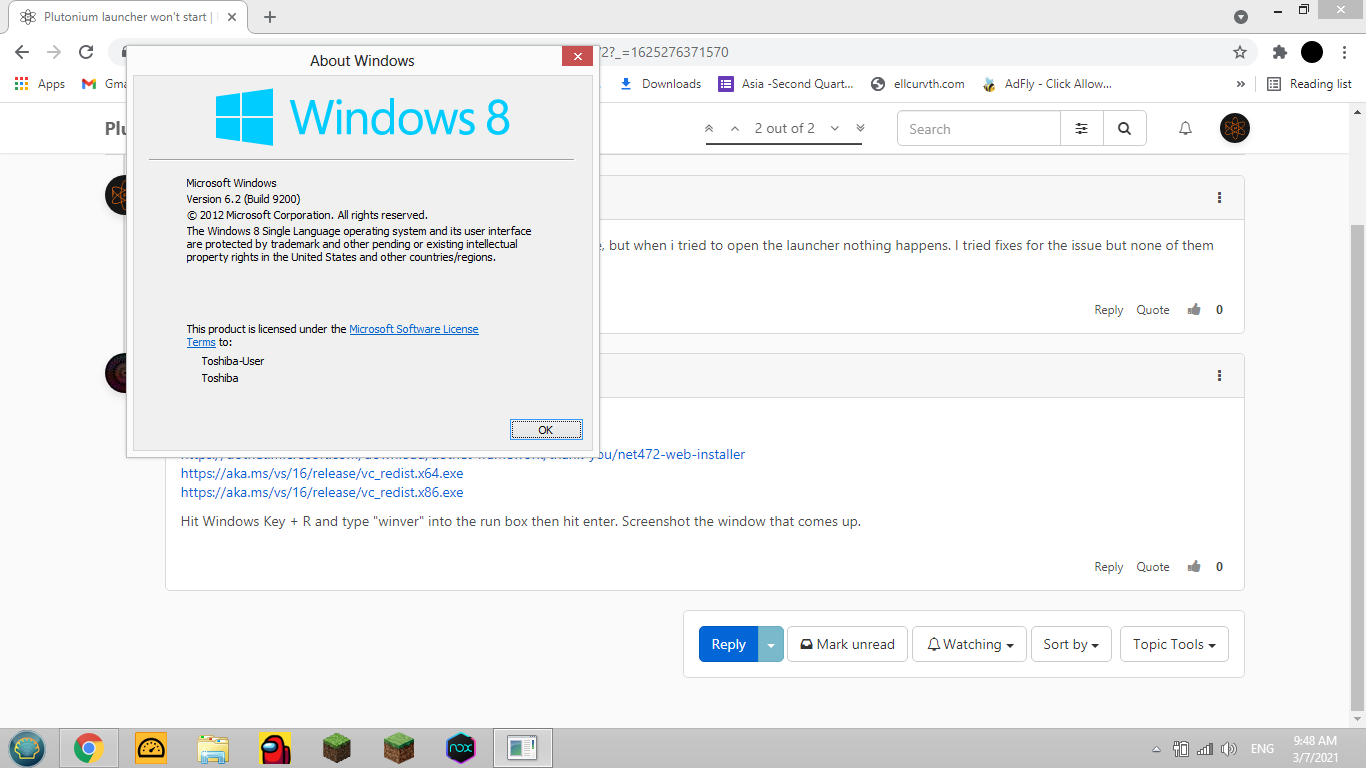Click the magnifier search button
This screenshot has height=768, width=1366.
click(1124, 129)
